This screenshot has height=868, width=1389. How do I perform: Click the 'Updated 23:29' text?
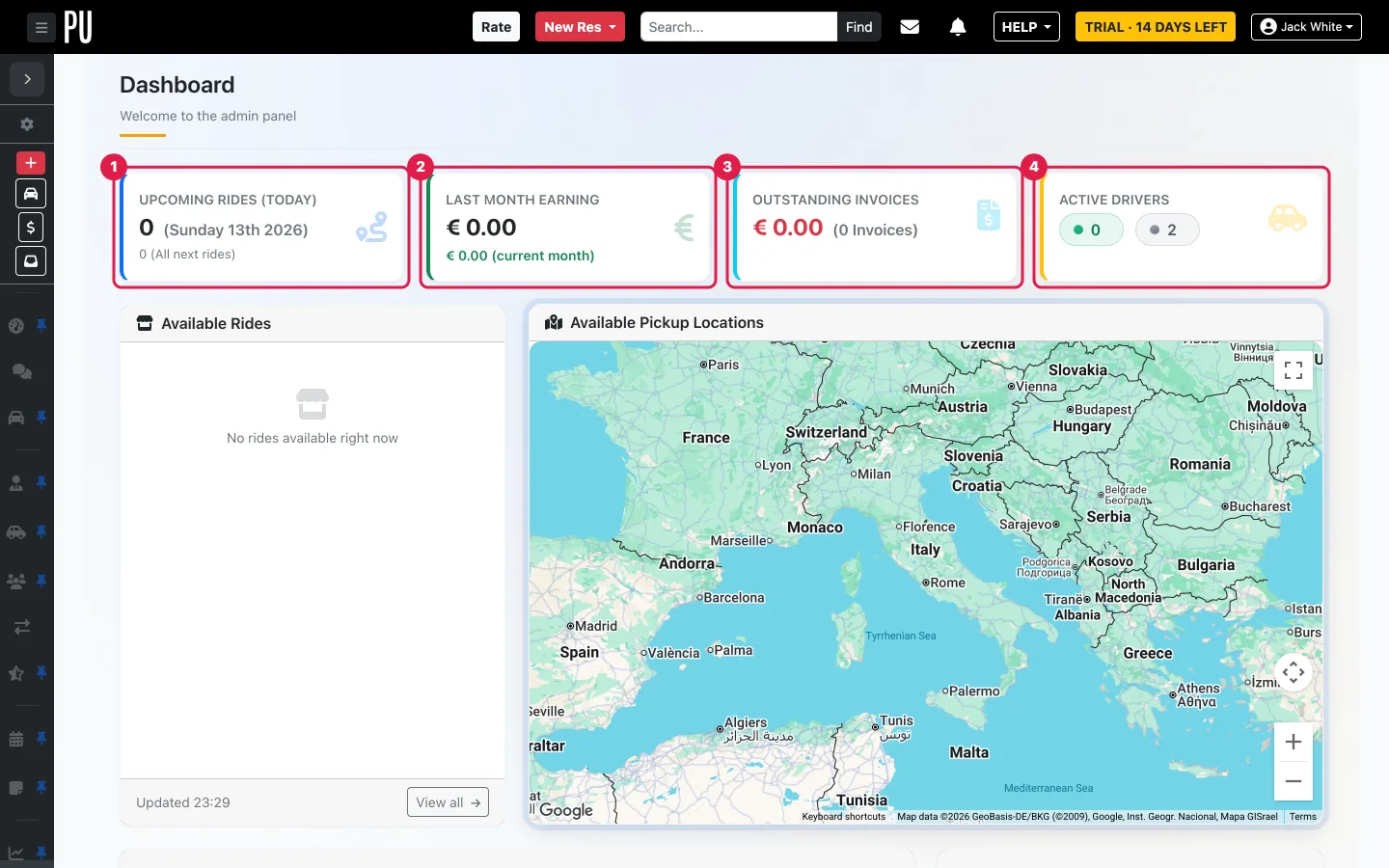pos(183,802)
